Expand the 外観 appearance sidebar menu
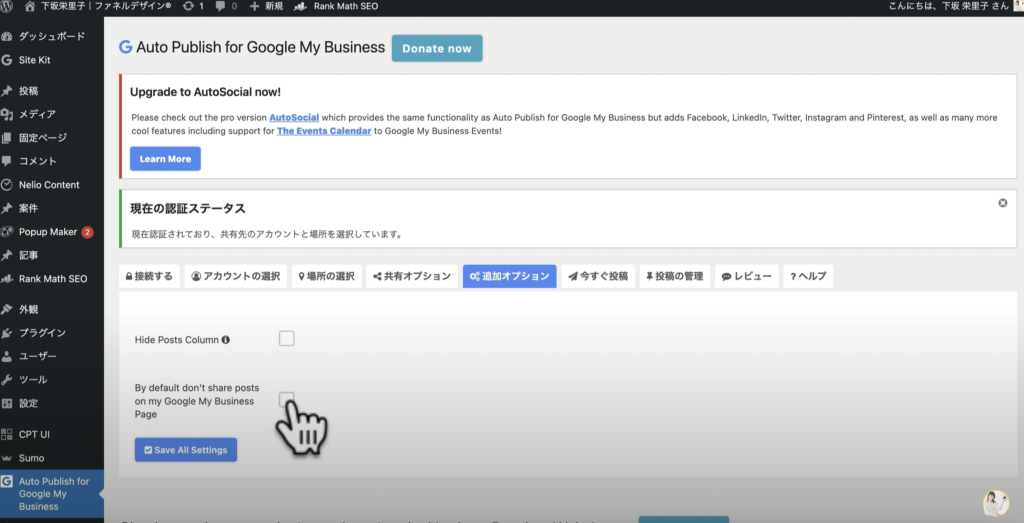 (28, 309)
